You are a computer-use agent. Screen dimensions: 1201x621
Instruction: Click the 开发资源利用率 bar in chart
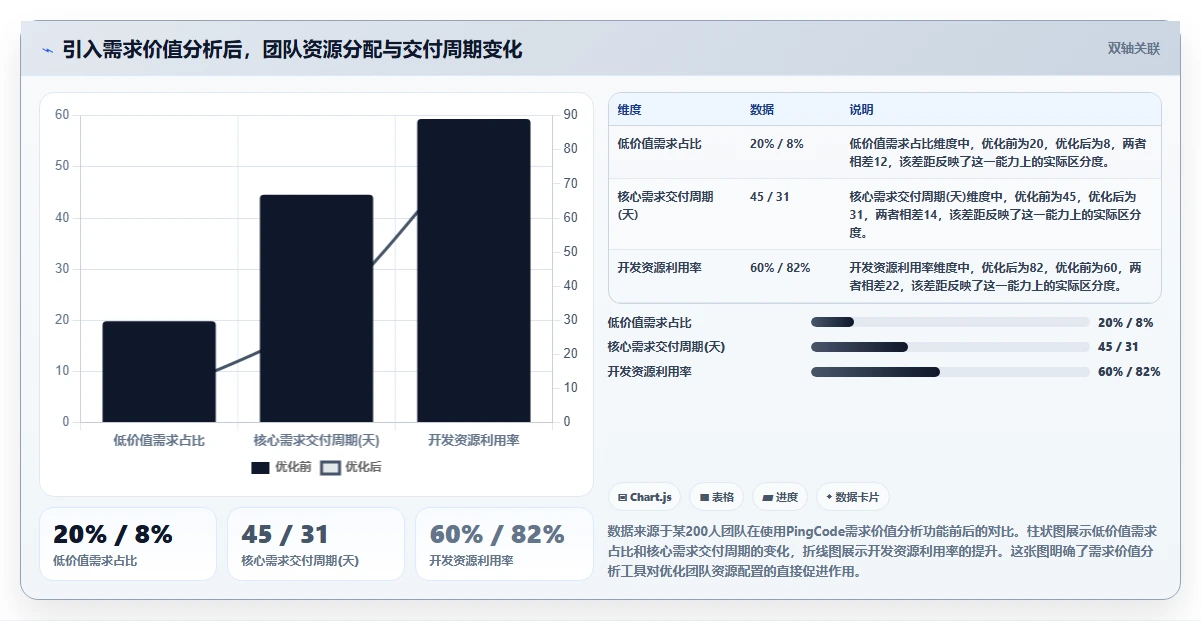[x=474, y=271]
